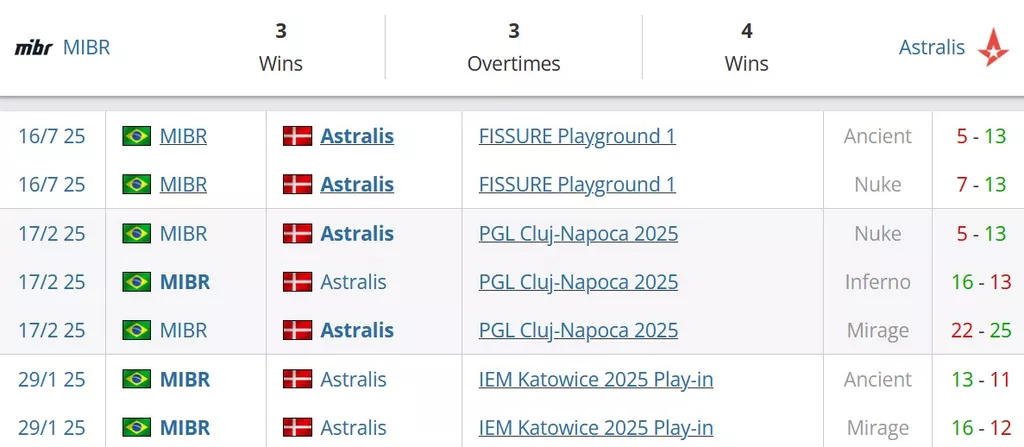Open MIBR team page from the header
The height and width of the screenshot is (447, 1024).
pyautogui.click(x=86, y=47)
